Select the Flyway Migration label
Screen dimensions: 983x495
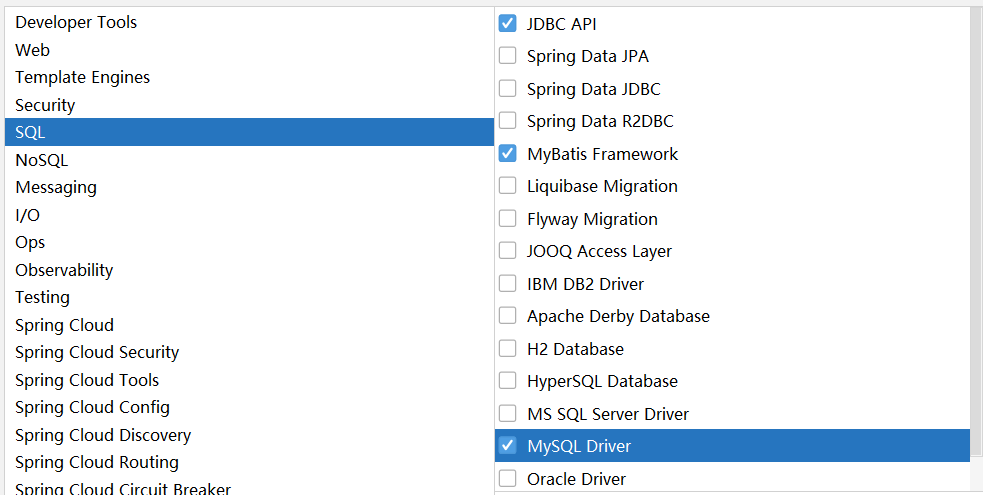(592, 219)
